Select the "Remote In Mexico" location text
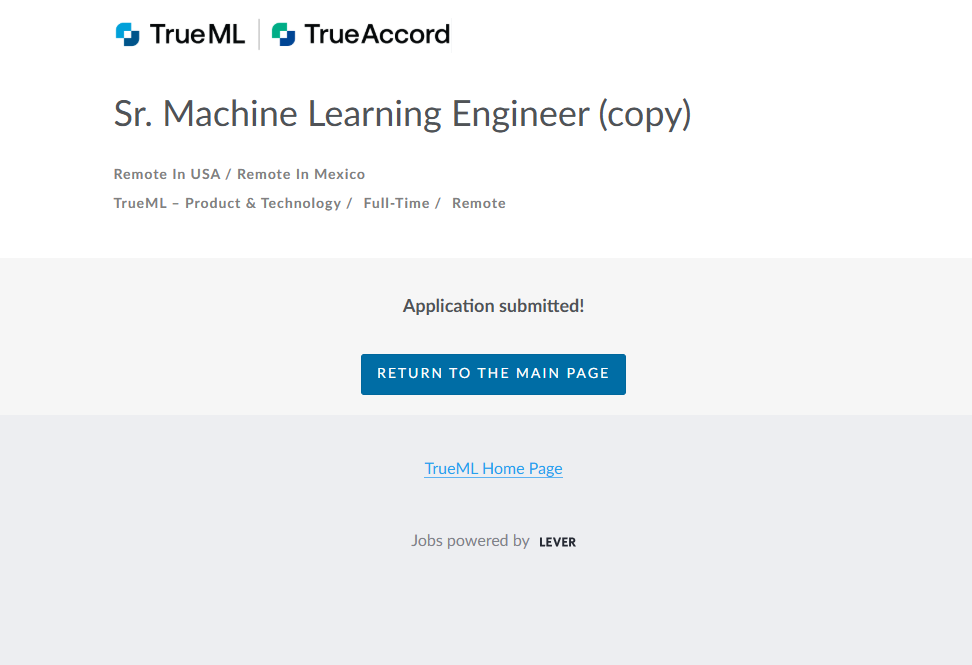Viewport: 972px width, 665px height. pos(301,174)
